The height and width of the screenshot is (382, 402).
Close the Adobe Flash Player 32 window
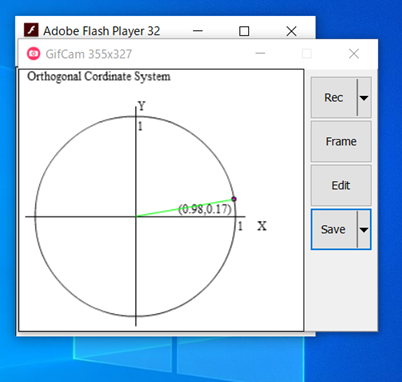point(291,31)
